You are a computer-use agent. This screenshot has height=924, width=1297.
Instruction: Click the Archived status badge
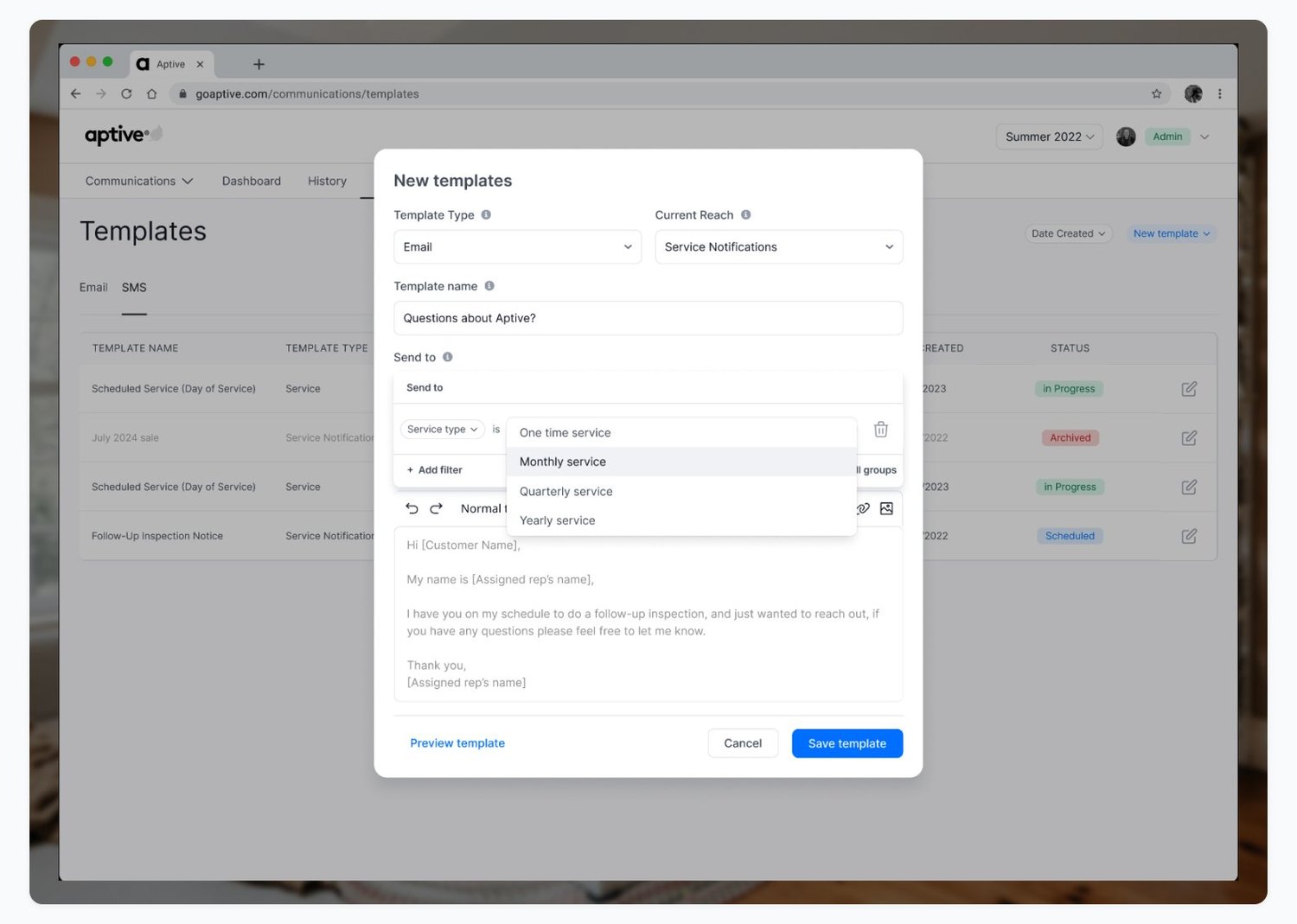click(1070, 438)
